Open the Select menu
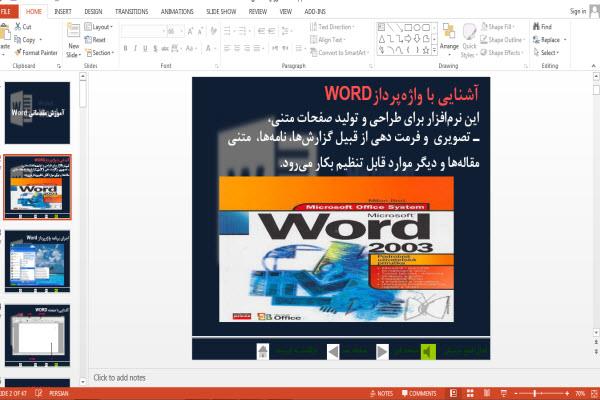The image size is (600, 400). (x=546, y=53)
